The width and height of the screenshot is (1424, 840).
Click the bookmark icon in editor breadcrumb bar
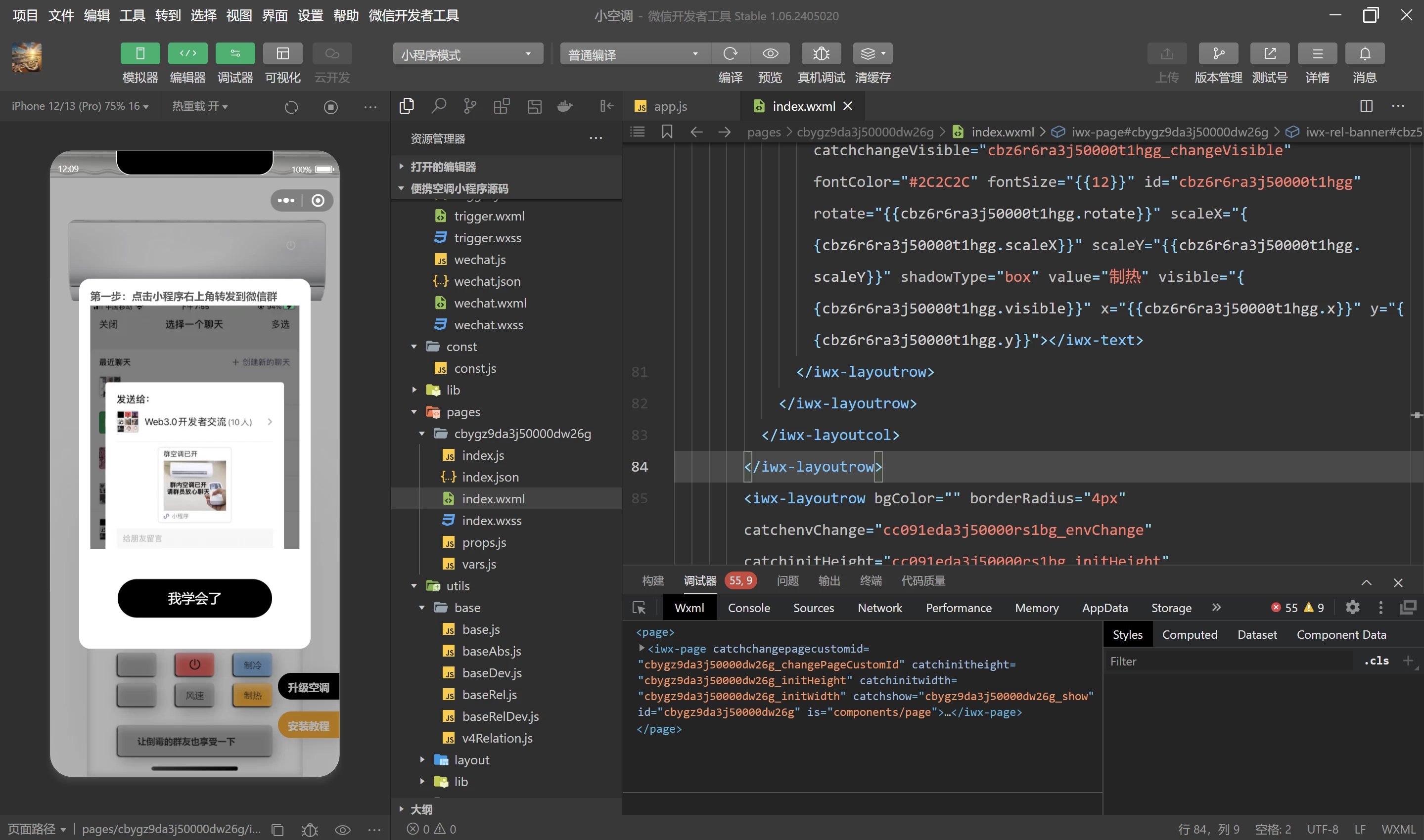pos(666,132)
